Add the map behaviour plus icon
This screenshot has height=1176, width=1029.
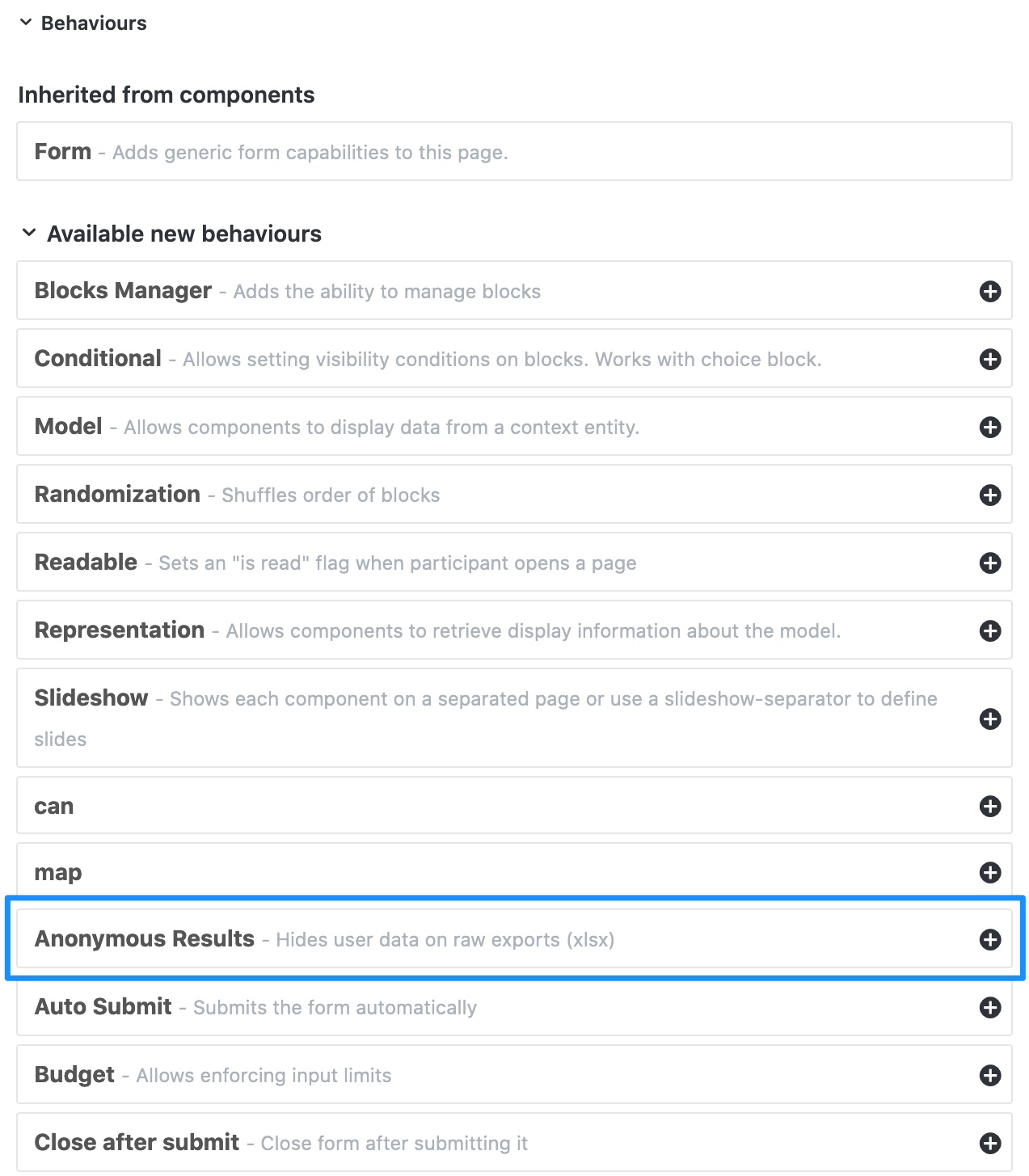click(x=990, y=872)
